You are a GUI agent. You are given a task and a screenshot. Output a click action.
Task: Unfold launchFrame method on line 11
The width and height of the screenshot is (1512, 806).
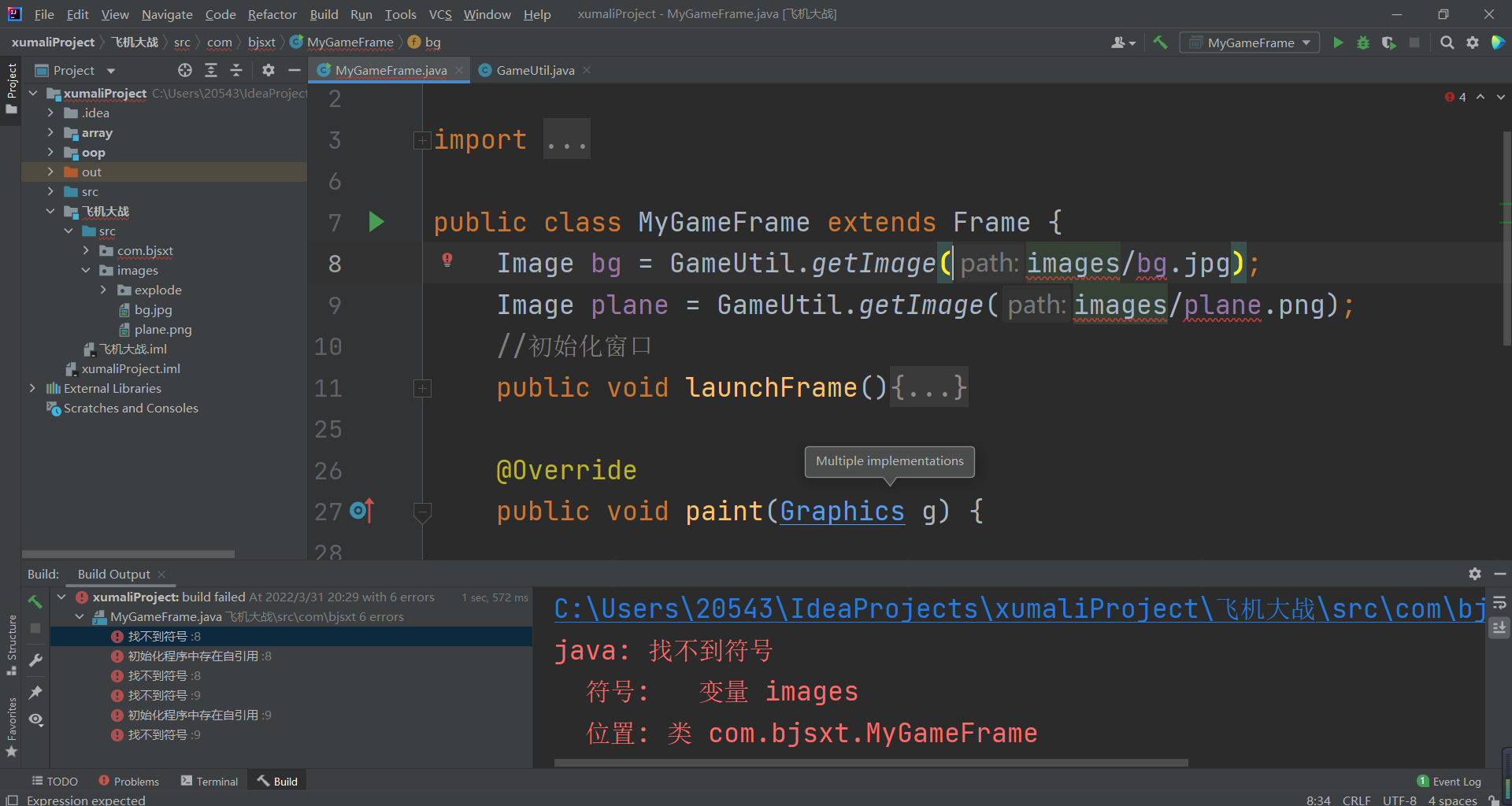422,388
